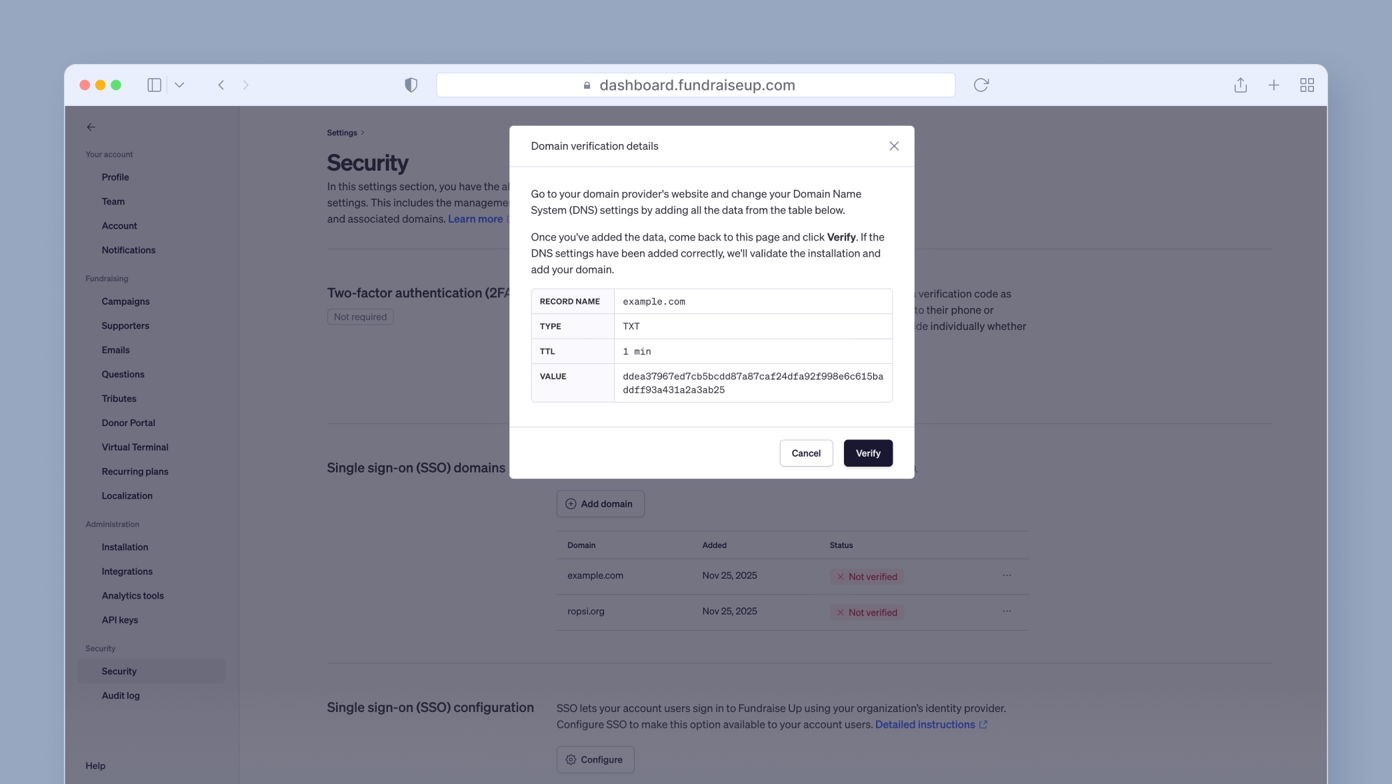
Task: Open Detailed instructions via the external link icon
Action: pos(983,724)
